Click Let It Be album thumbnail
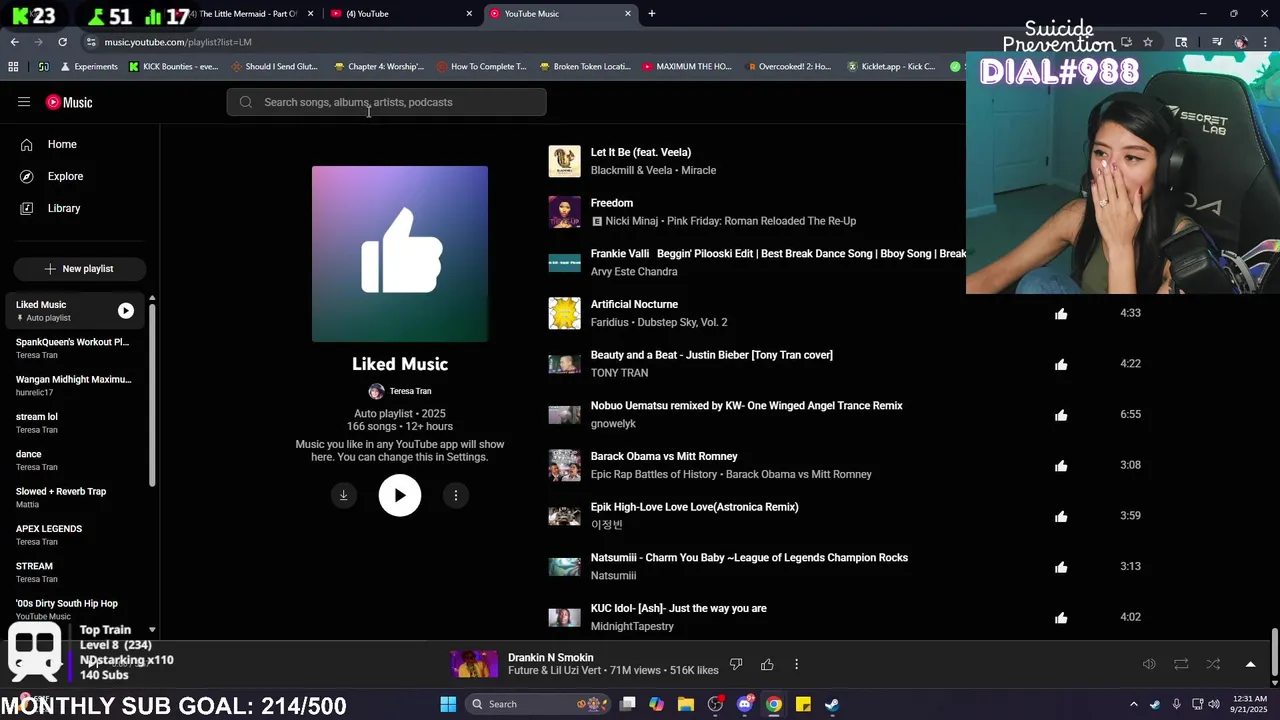1280x720 pixels. pyautogui.click(x=564, y=161)
